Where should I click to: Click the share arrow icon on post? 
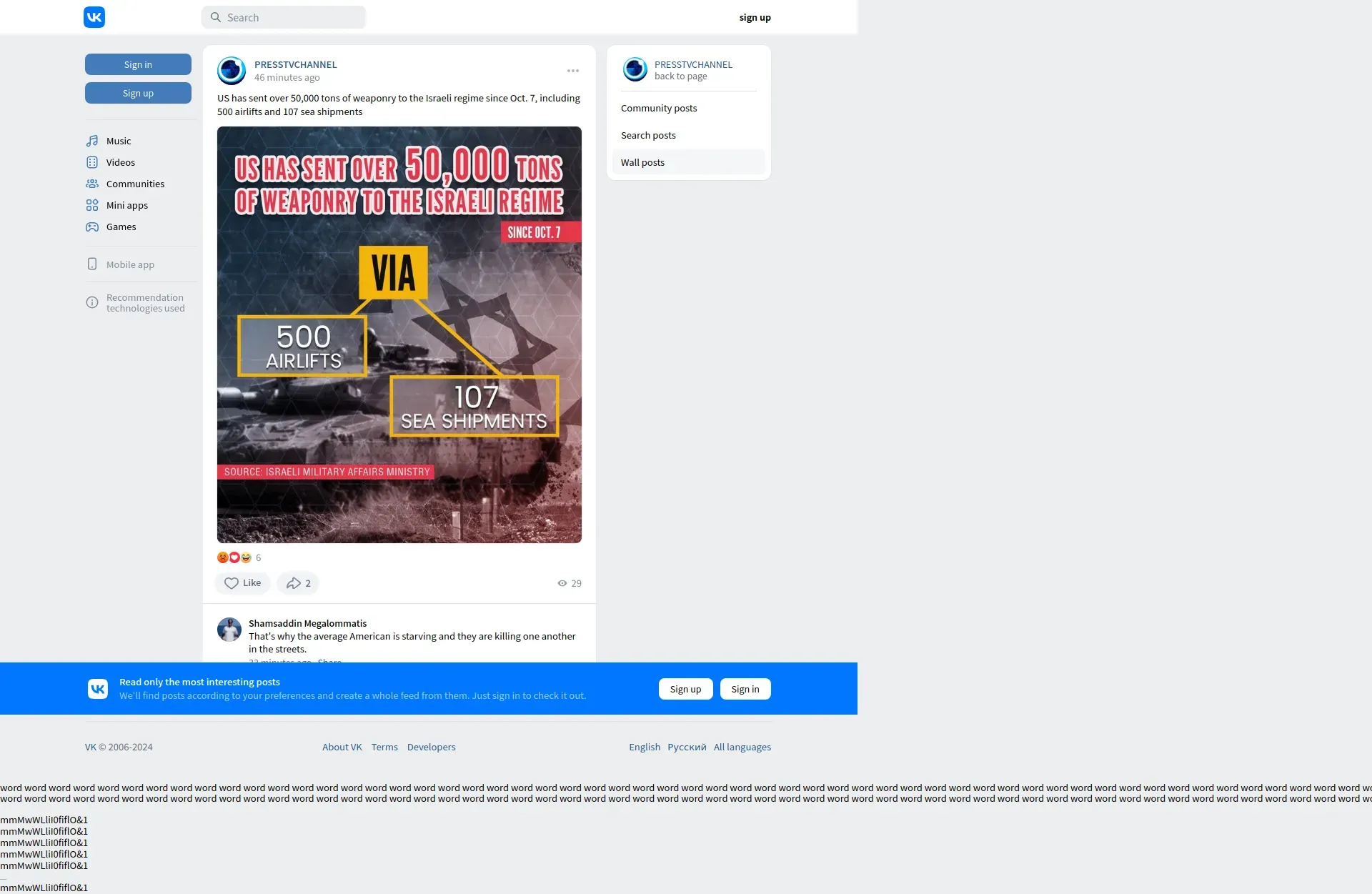pos(294,583)
